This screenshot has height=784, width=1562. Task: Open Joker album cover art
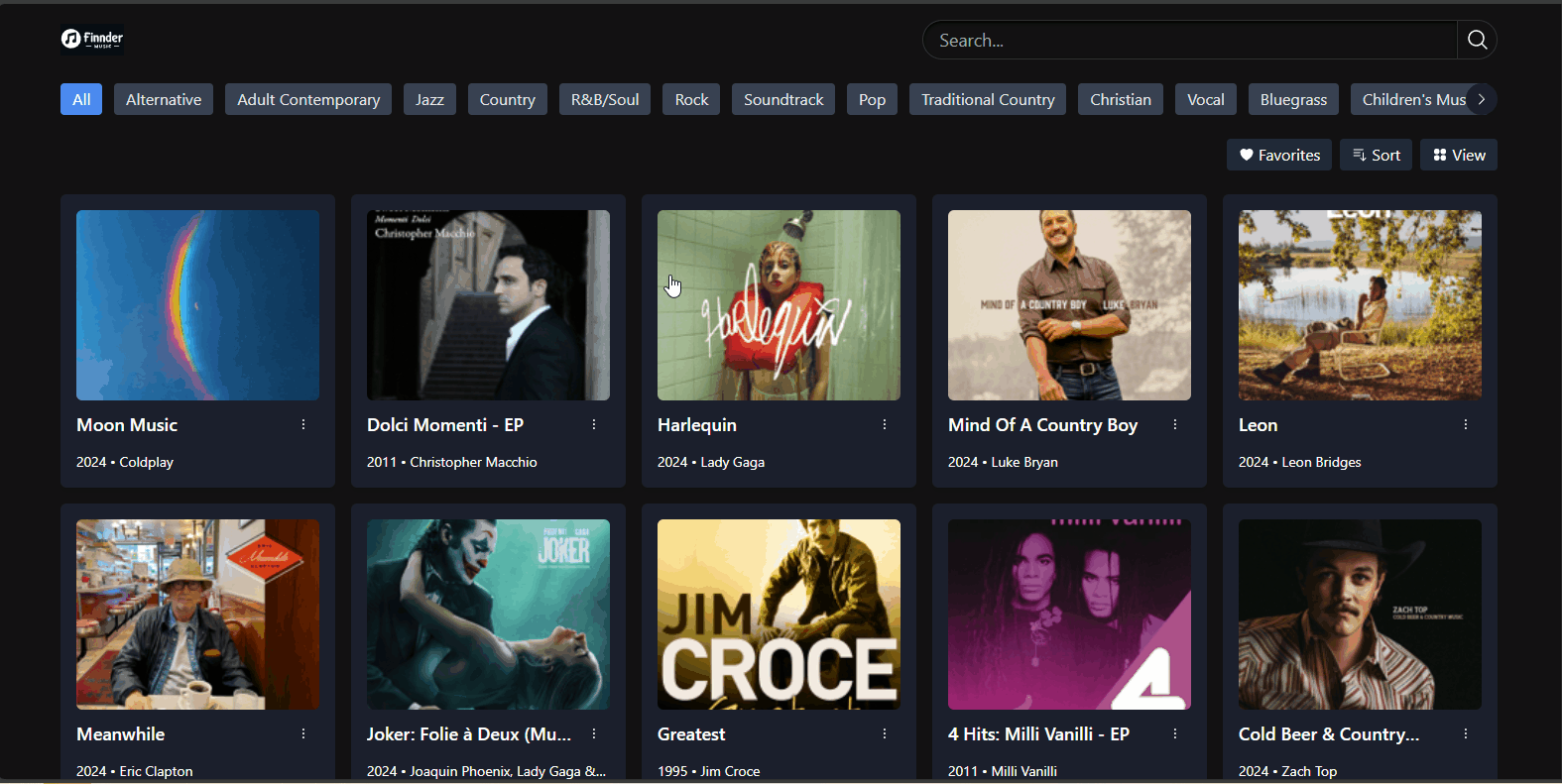click(488, 615)
